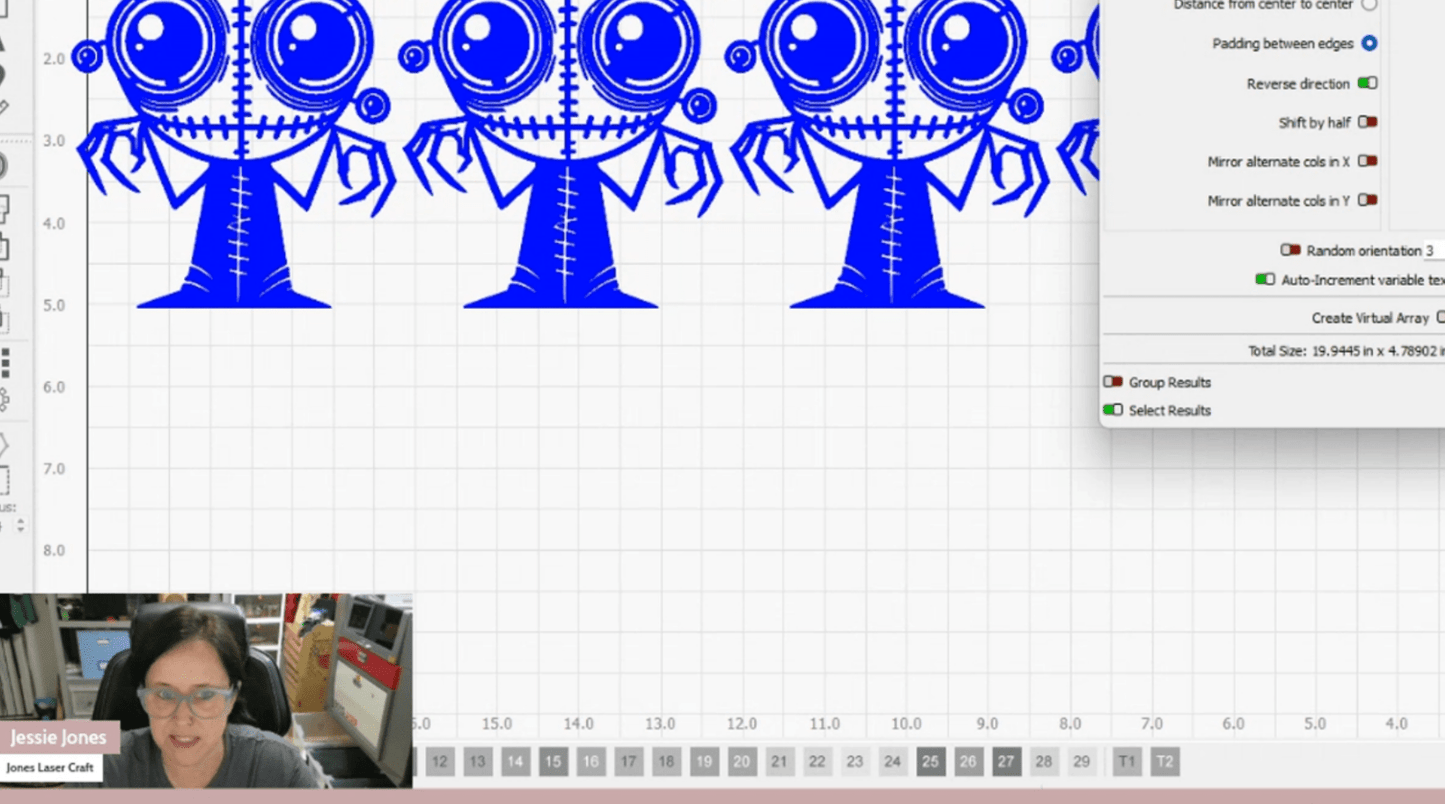Image resolution: width=1445 pixels, height=804 pixels.
Task: Select Distance from center to center option
Action: coord(1369,5)
